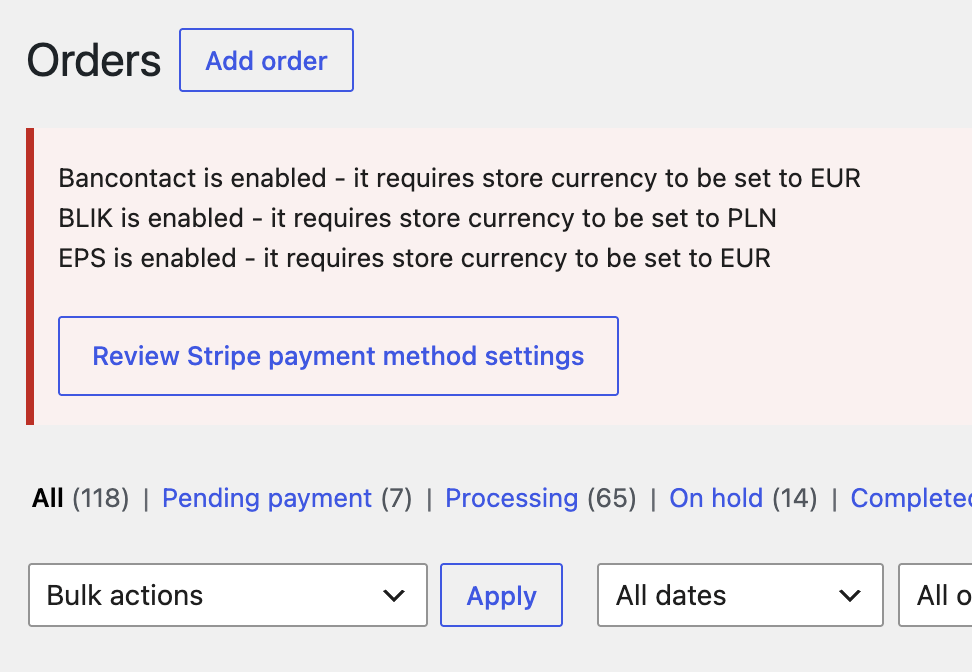Open the Bulk actions dropdown

tap(228, 595)
